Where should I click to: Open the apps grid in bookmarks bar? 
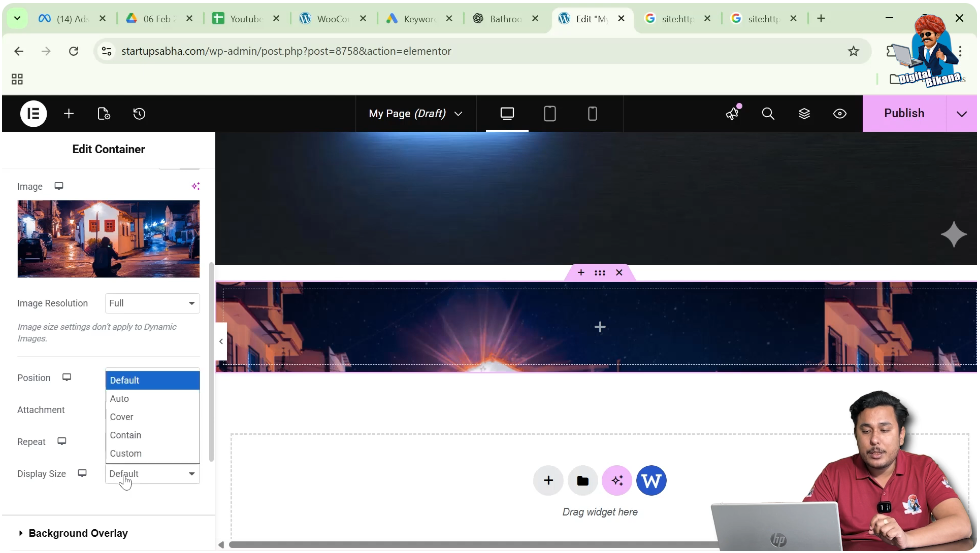[18, 79]
